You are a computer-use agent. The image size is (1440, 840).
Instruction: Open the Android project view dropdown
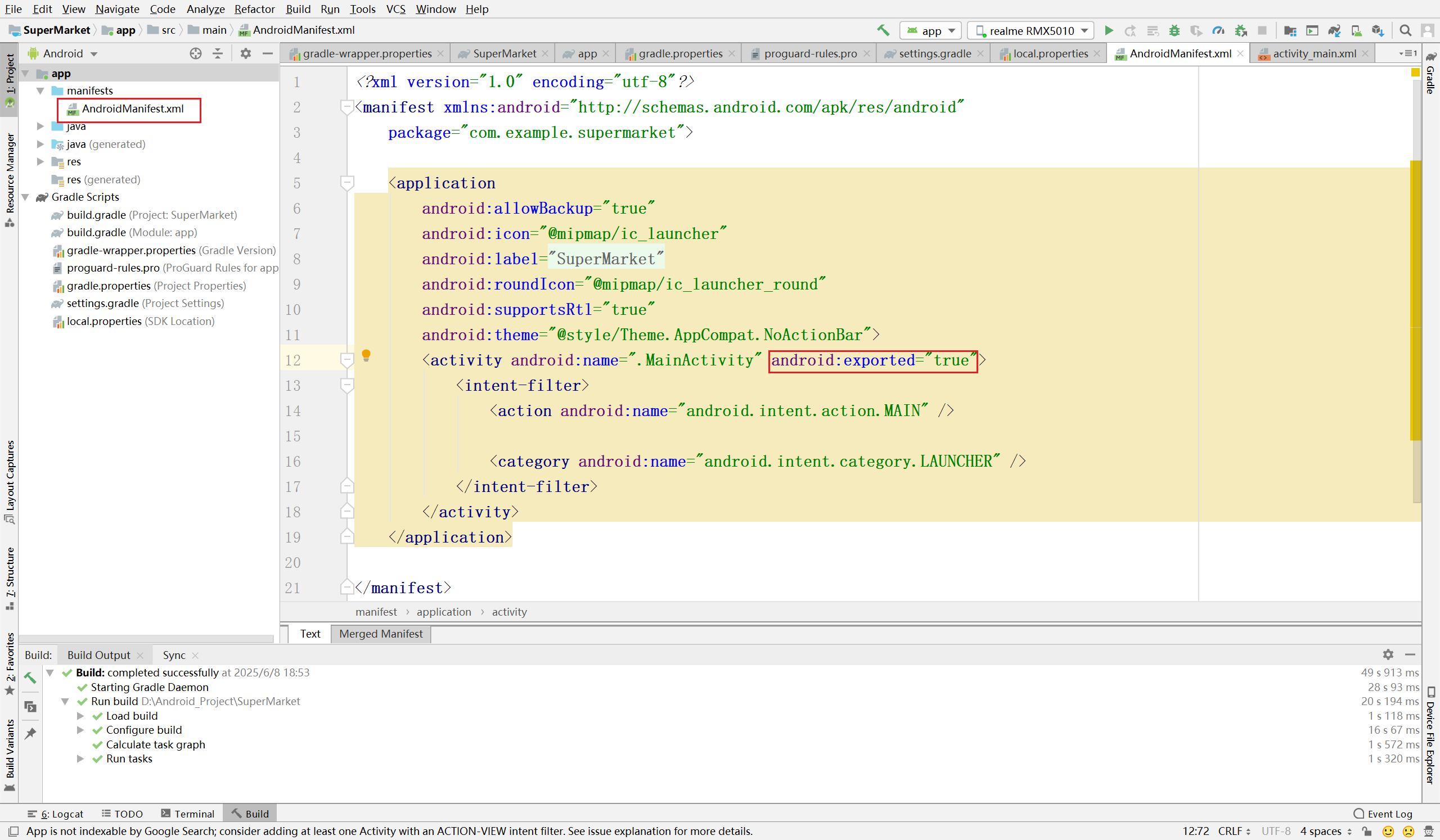[63, 53]
